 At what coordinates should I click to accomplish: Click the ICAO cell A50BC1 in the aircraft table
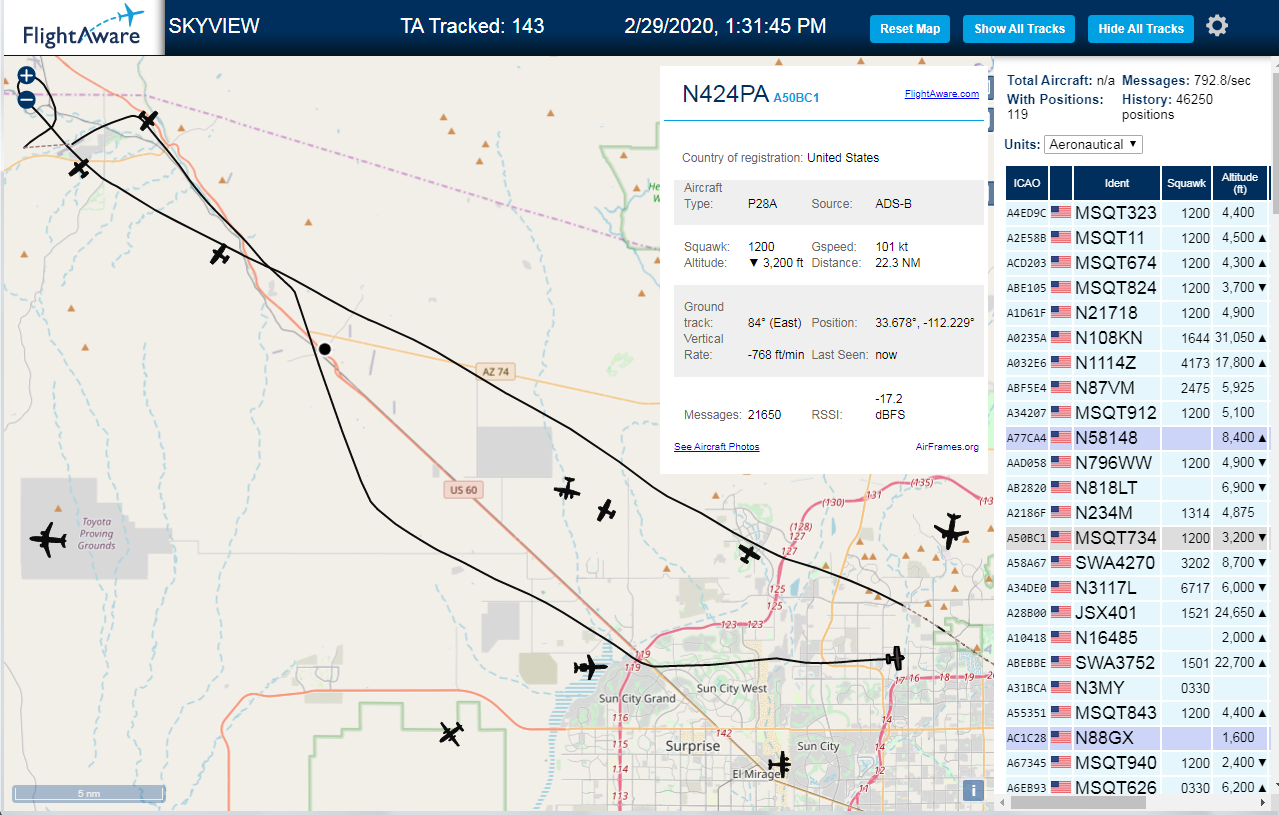[x=1027, y=538]
